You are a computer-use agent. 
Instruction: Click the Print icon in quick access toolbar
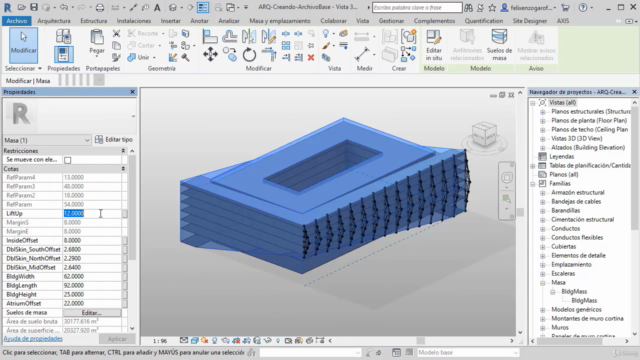100,7
